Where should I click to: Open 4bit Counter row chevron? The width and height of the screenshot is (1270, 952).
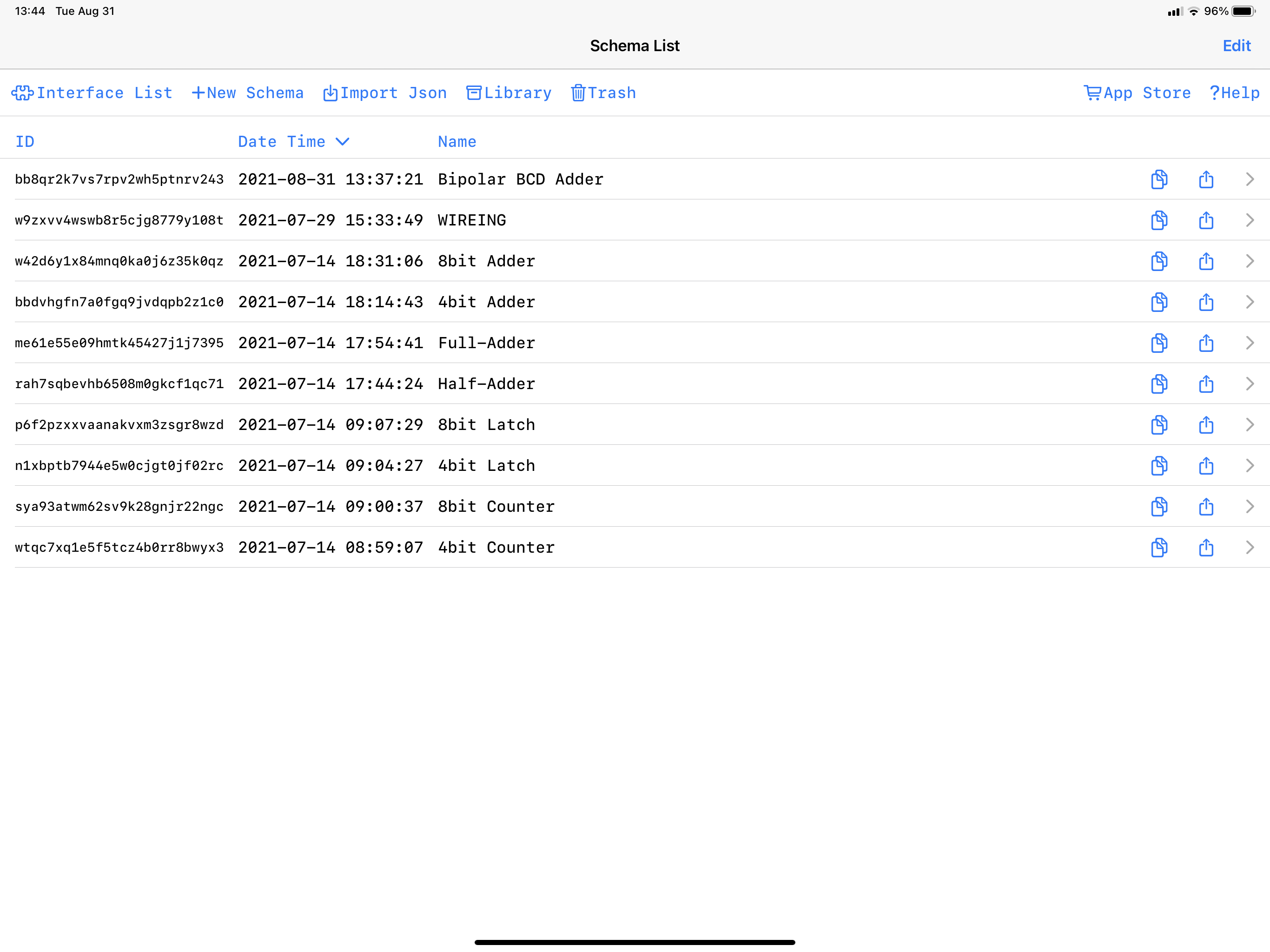(x=1250, y=548)
